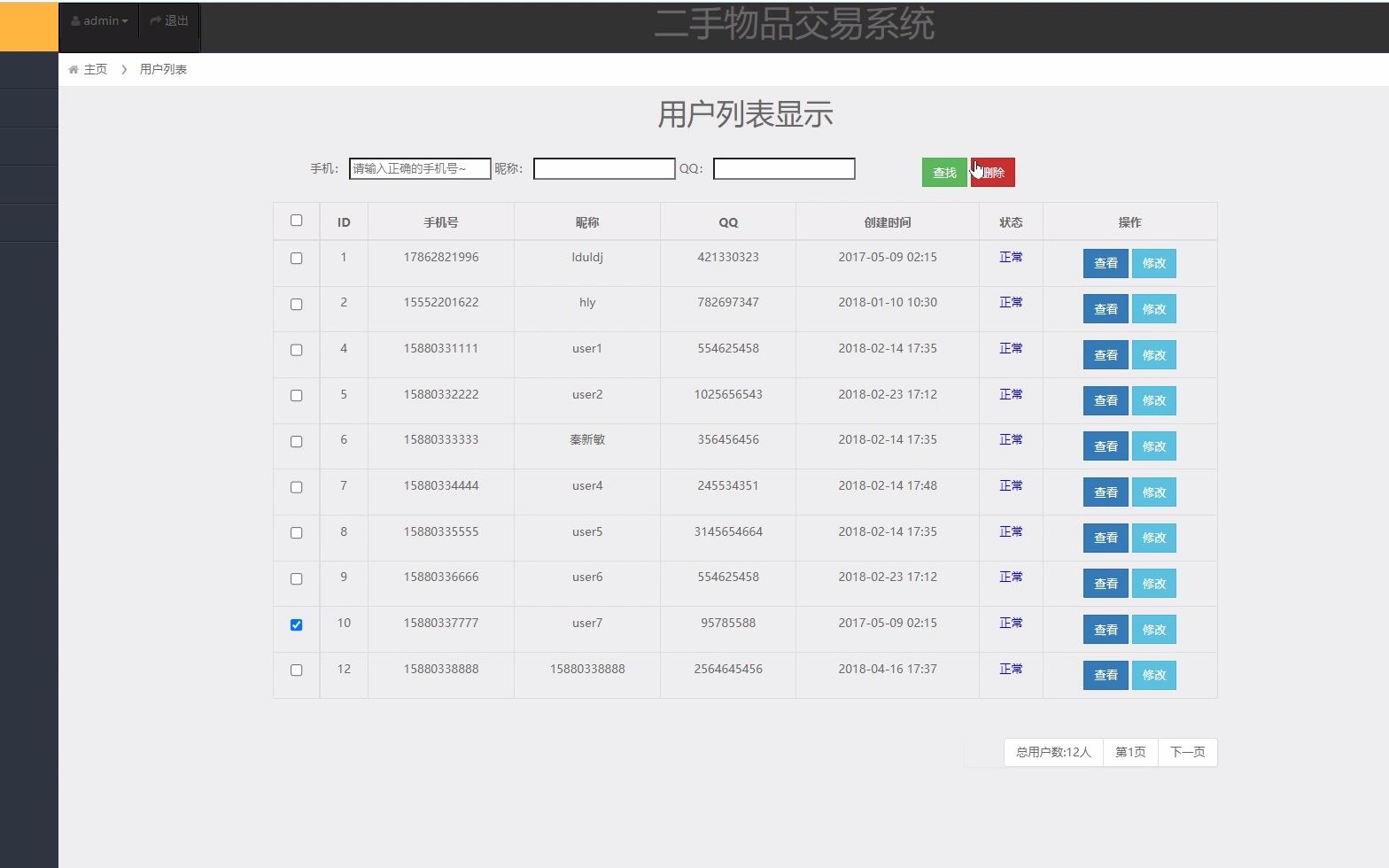1389x868 pixels.
Task: Click the 创建时间 column header
Action: (888, 222)
